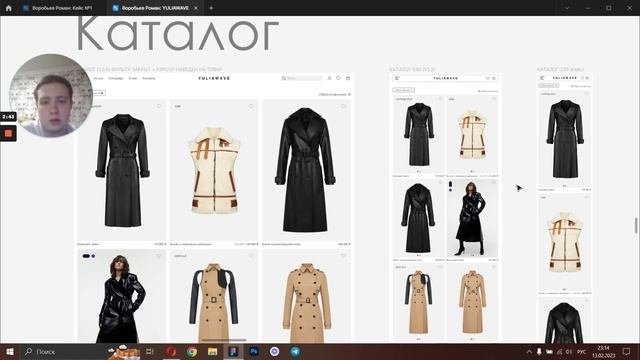Select blue color swatch on model photo card
Image resolution: width=640 pixels, height=360 pixels.
[x=93, y=256]
